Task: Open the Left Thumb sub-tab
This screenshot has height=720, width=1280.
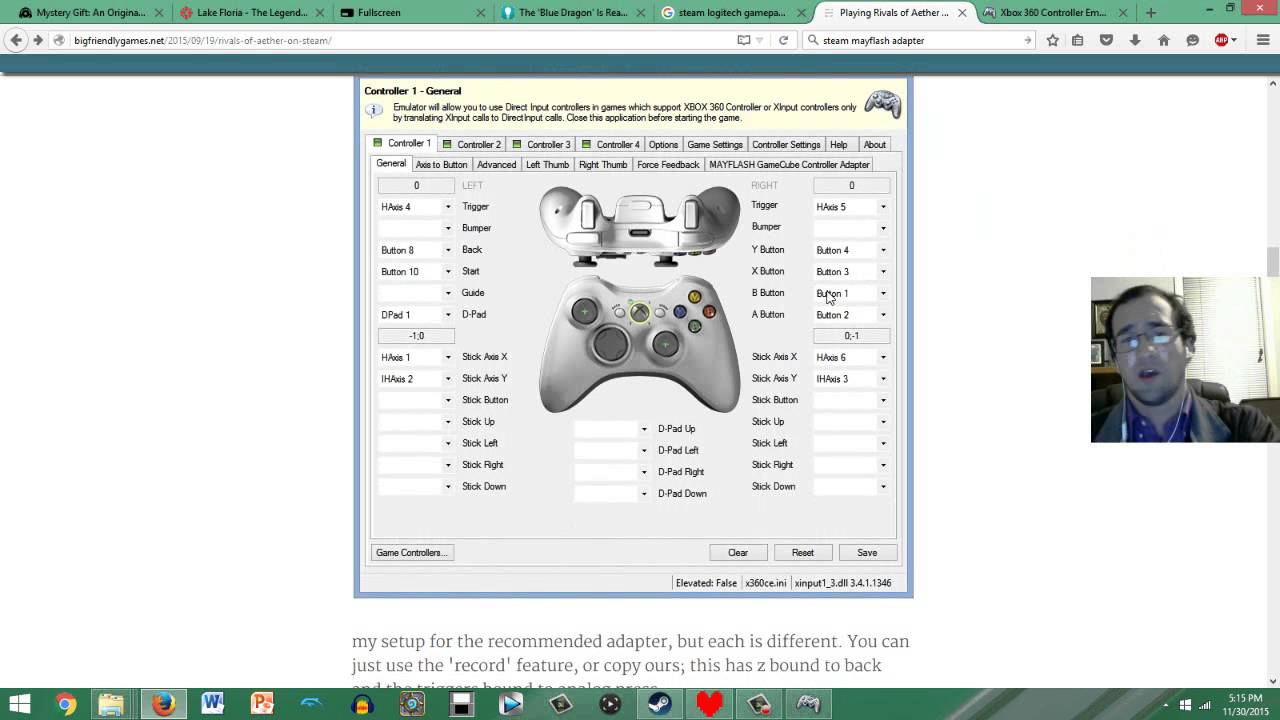Action: (x=547, y=164)
